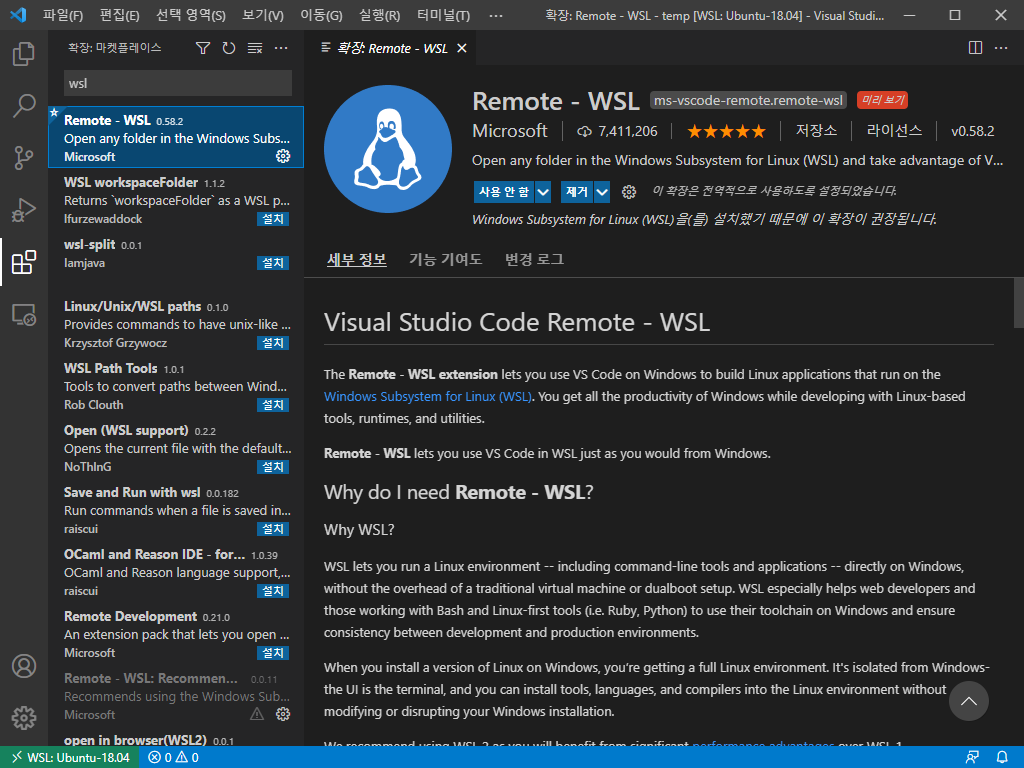The width and height of the screenshot is (1024, 768).
Task: Install the wsl-split extension
Action: click(273, 263)
